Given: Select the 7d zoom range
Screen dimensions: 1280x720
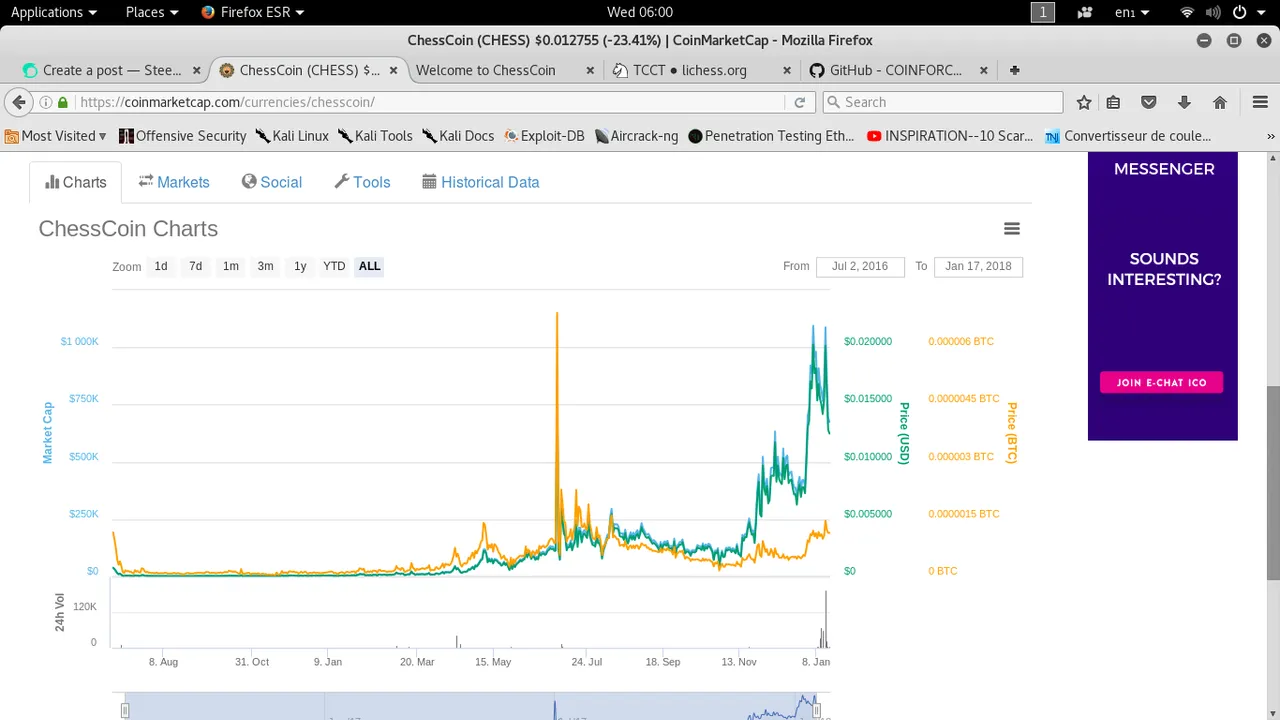Looking at the screenshot, I should pyautogui.click(x=196, y=266).
